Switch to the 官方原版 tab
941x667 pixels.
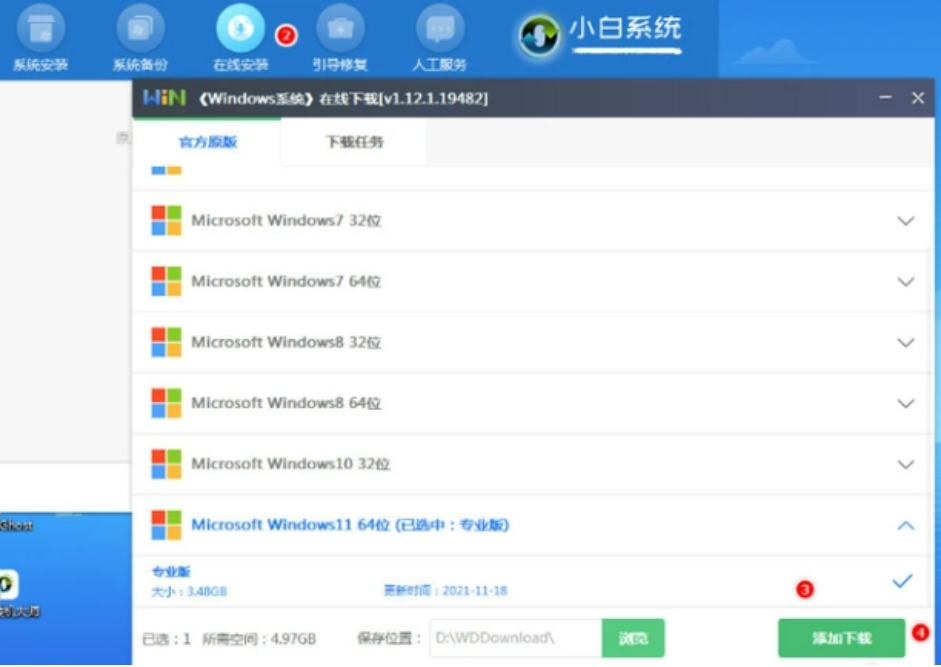click(208, 142)
